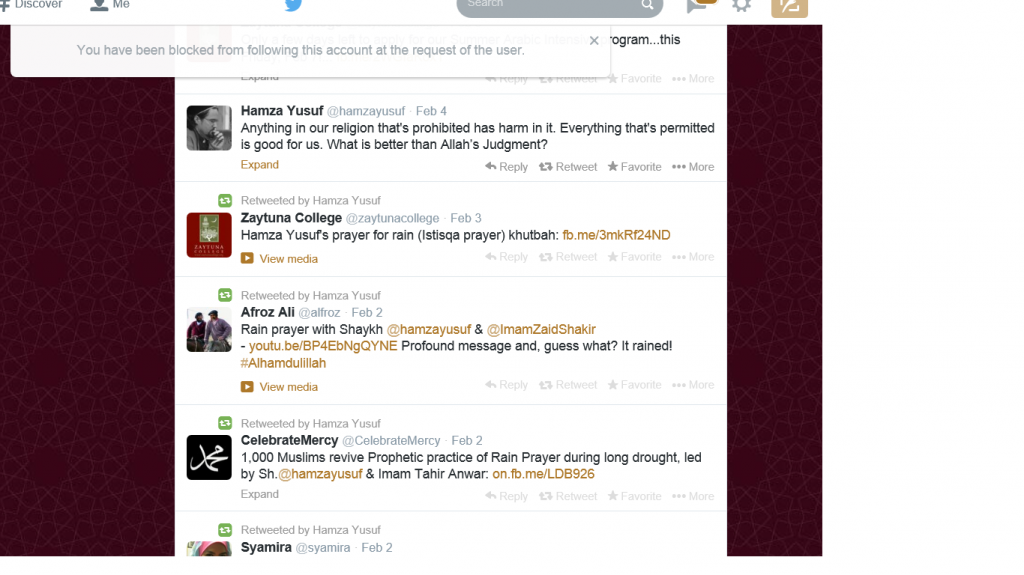Open on.fb.me/LDB926 link
Screen dimensions: 1024x575
(x=543, y=474)
